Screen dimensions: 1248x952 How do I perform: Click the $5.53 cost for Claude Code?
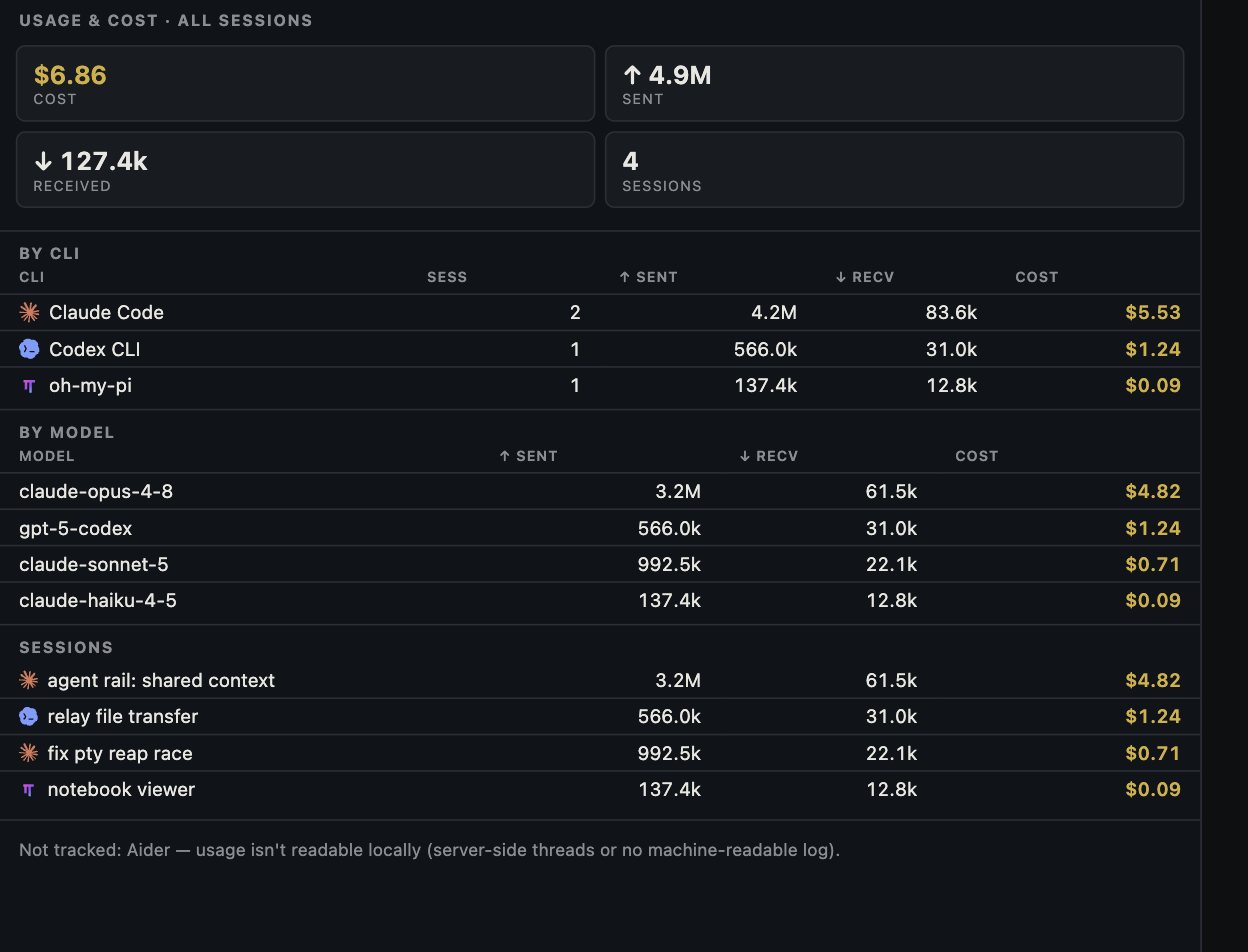point(1153,312)
